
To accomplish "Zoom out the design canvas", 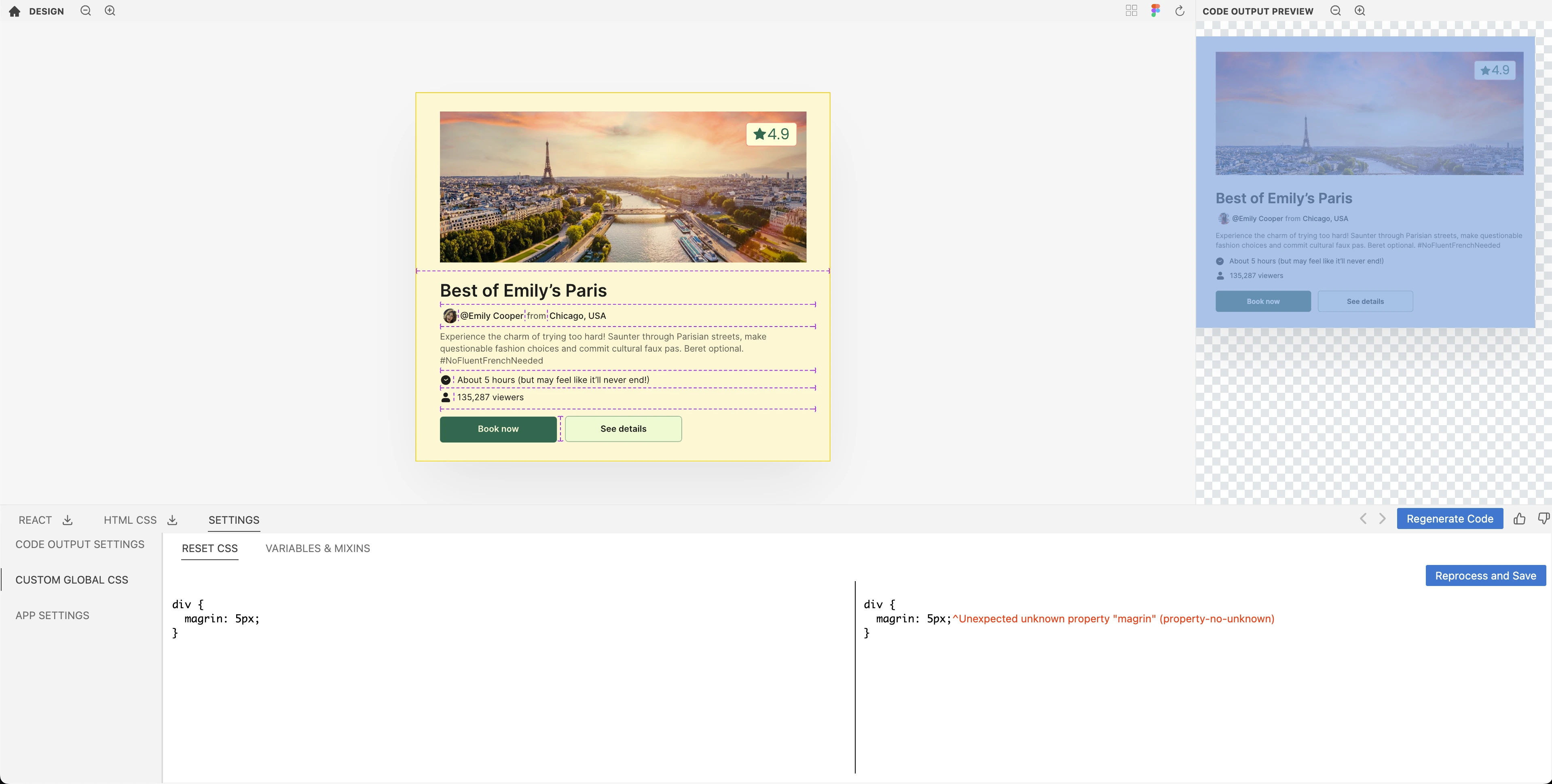I will 86,11.
